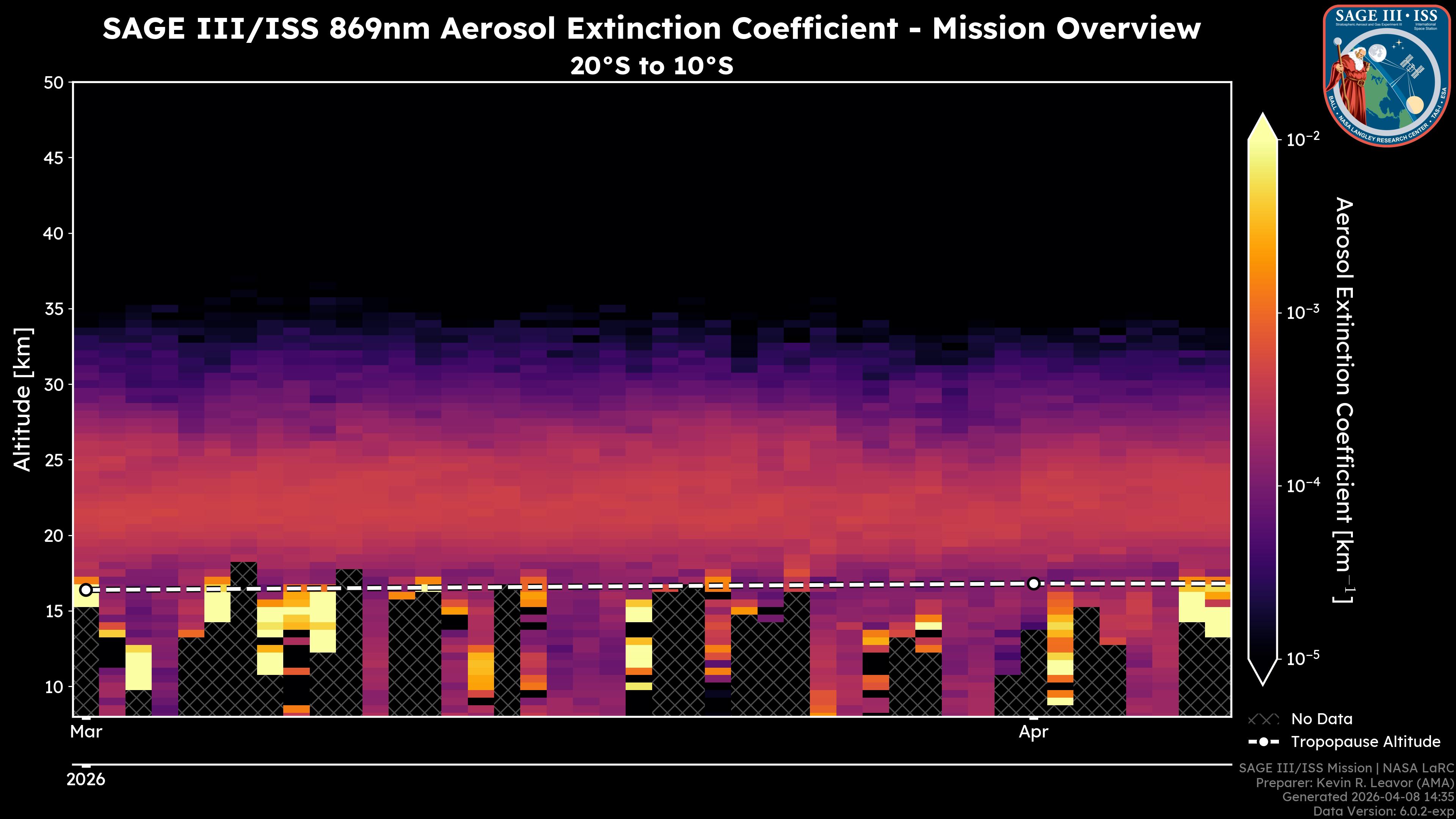Click the April tropopause altitude marker dot

(1033, 583)
